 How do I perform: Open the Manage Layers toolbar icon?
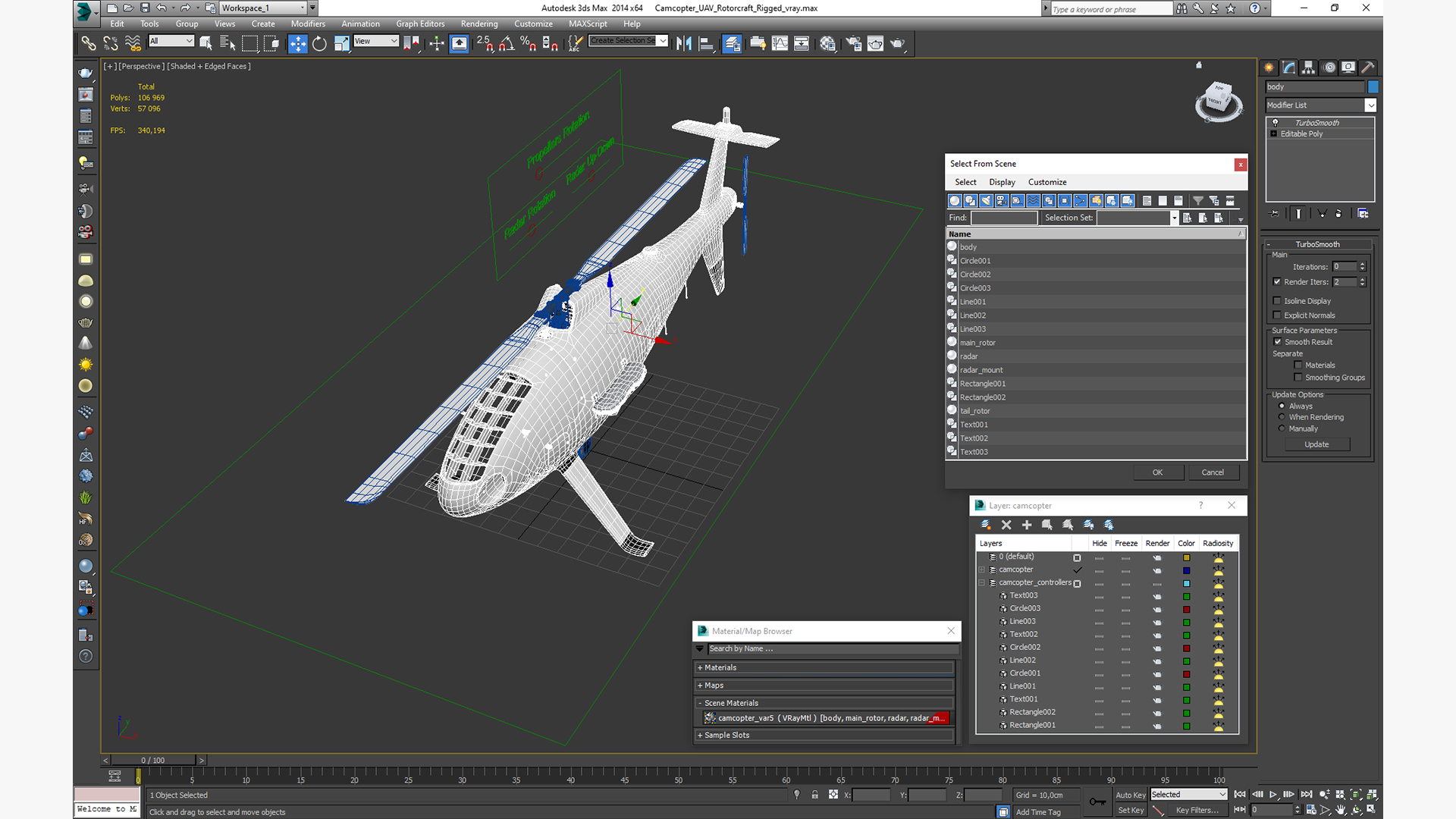click(732, 43)
